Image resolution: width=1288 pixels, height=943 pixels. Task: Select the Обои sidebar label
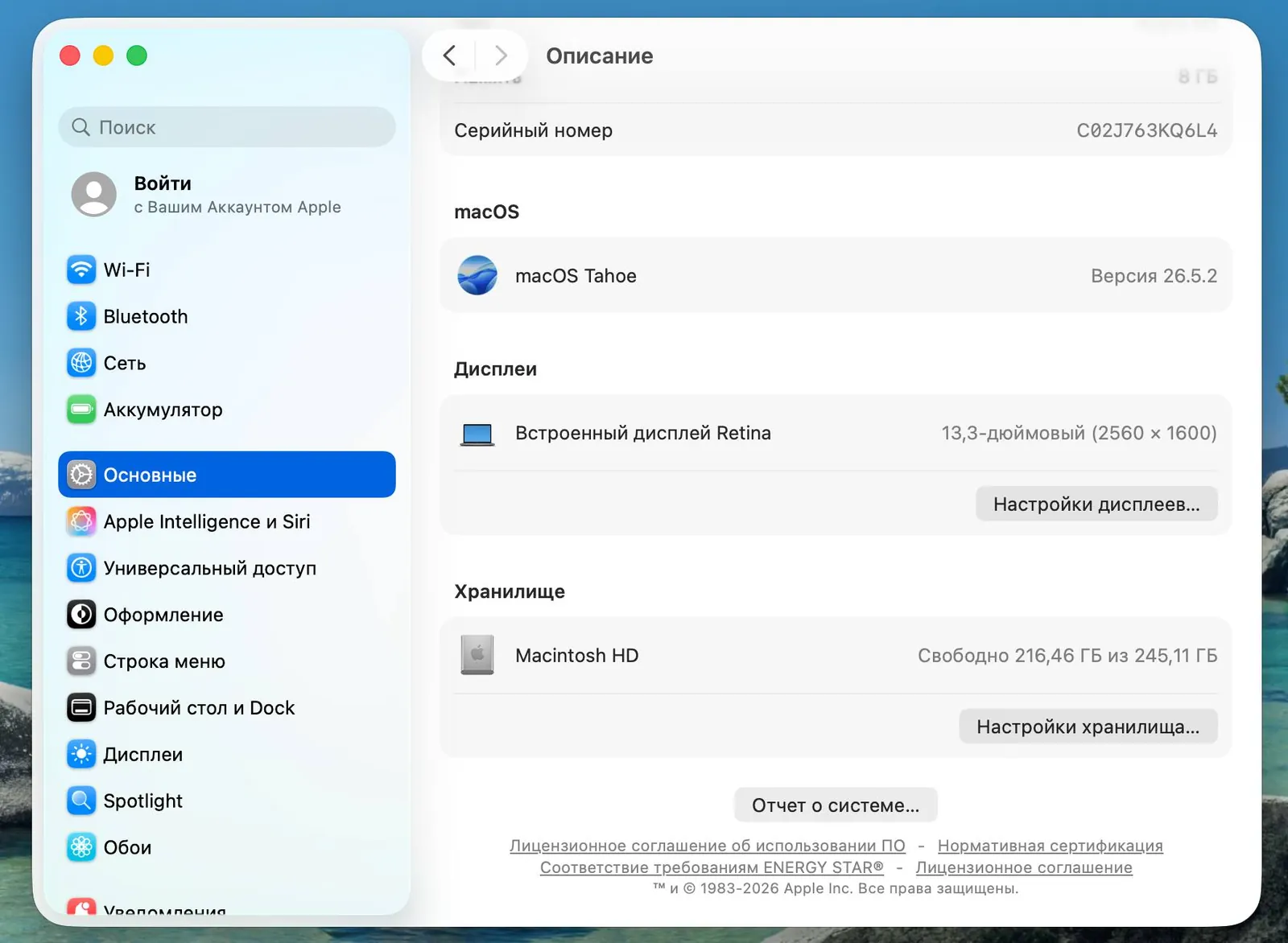(127, 847)
